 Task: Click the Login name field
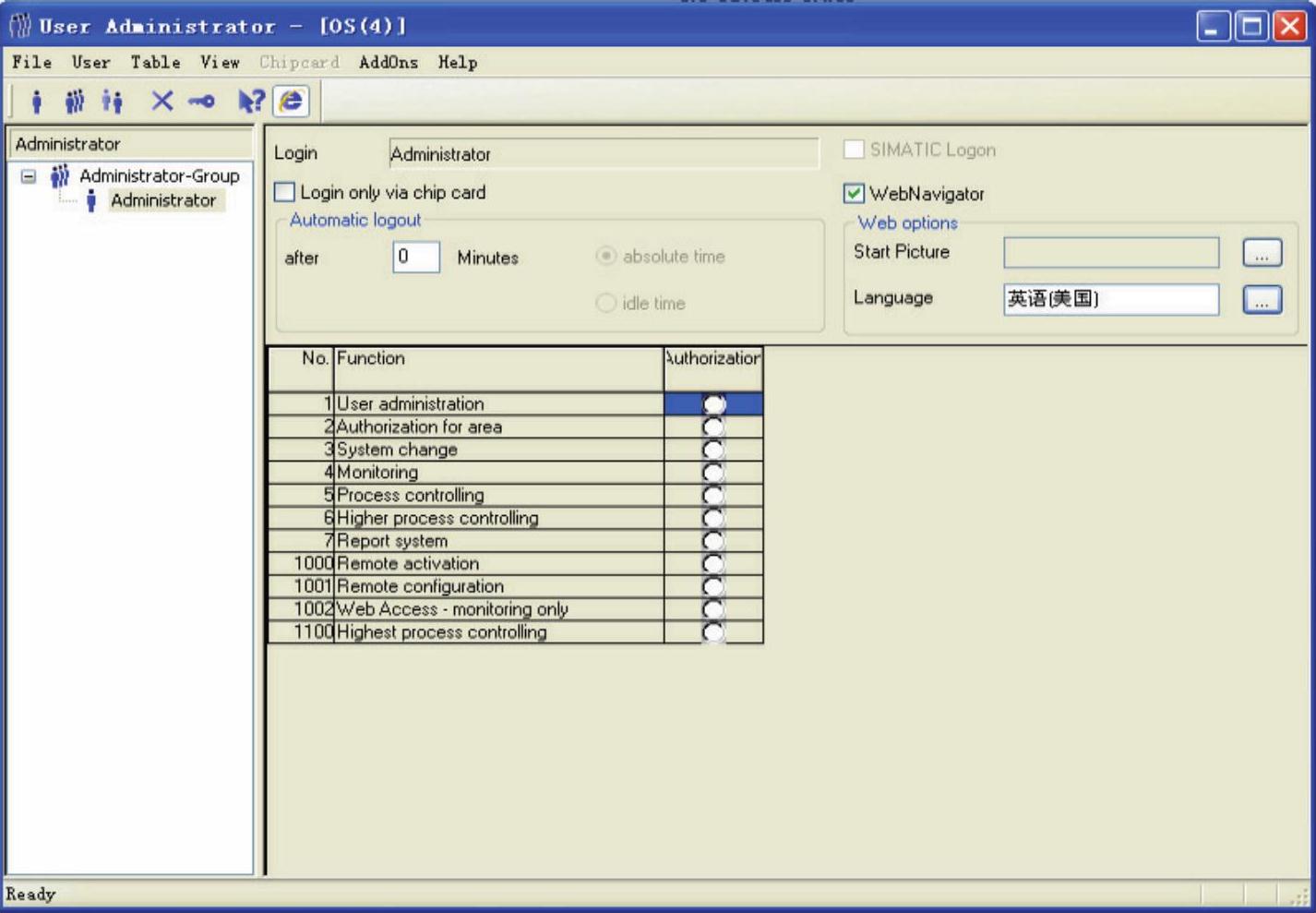pos(604,153)
